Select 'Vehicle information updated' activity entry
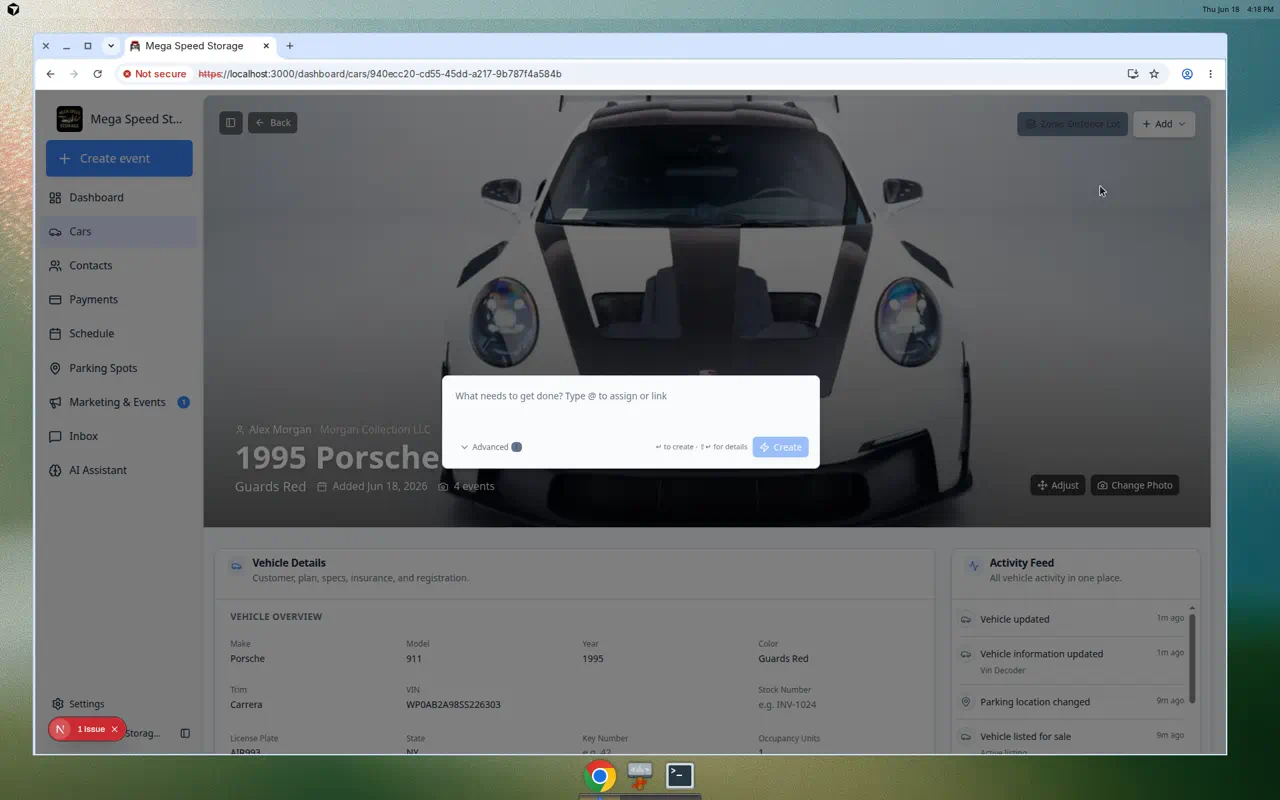The image size is (1280, 800). (x=1072, y=660)
